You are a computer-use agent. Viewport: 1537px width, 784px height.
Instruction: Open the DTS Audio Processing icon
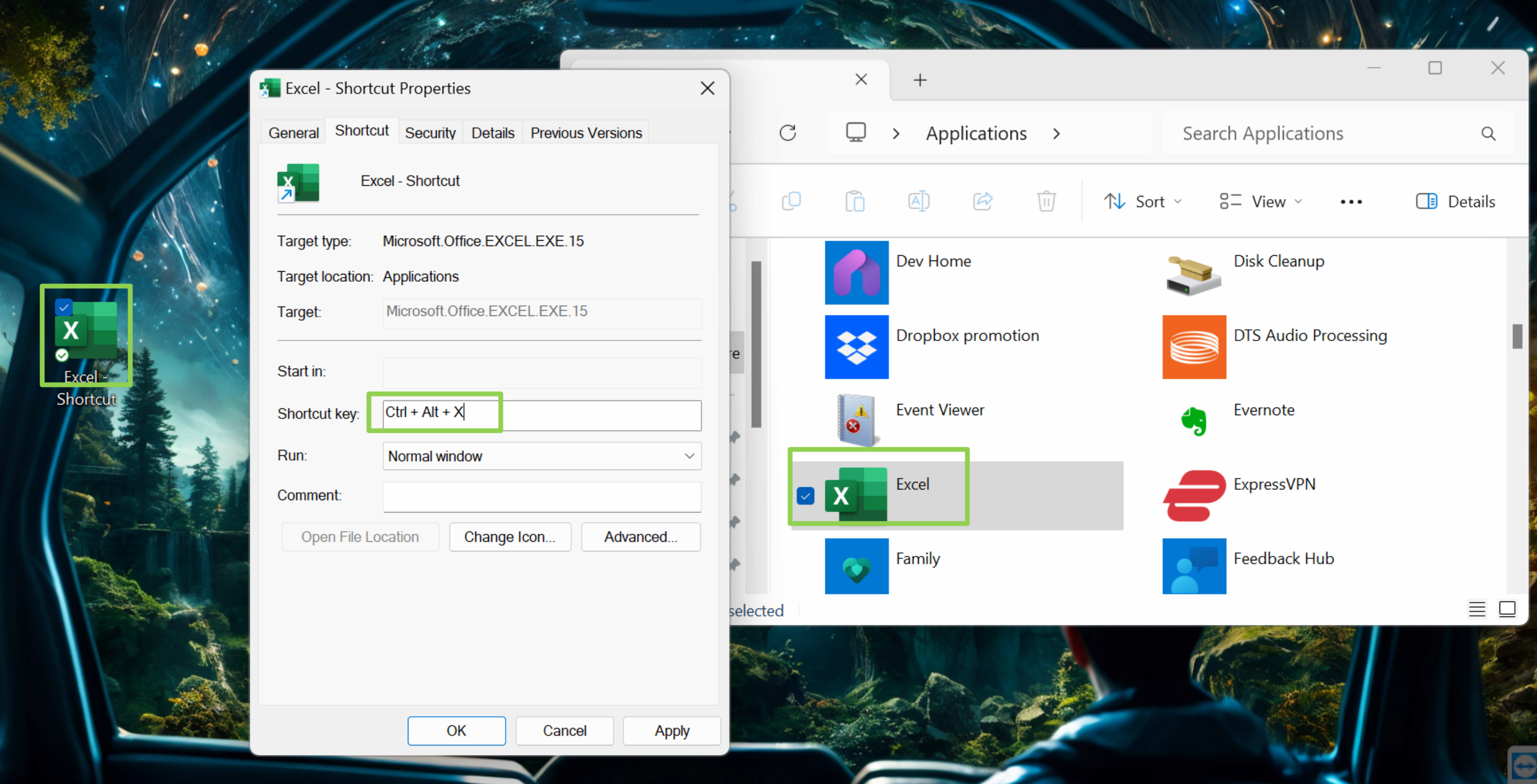1194,347
